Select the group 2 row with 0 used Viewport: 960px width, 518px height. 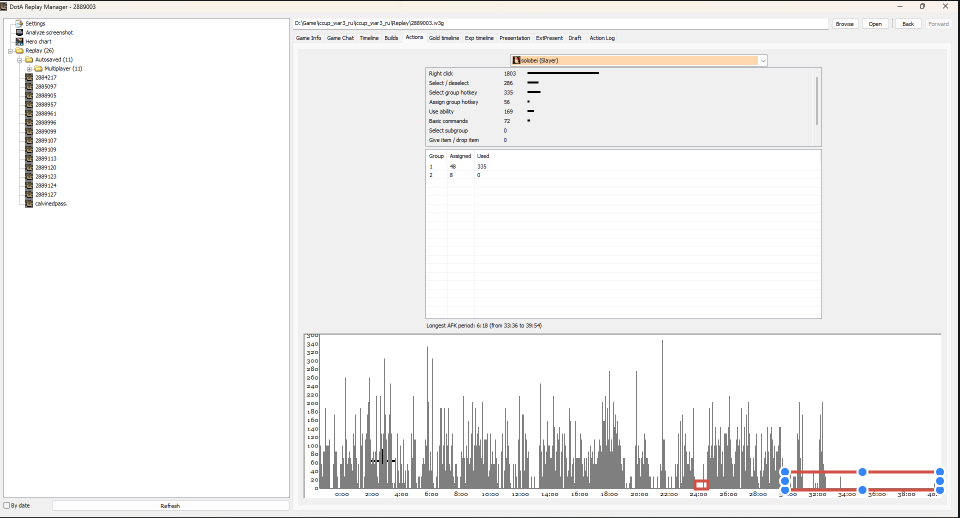point(623,175)
